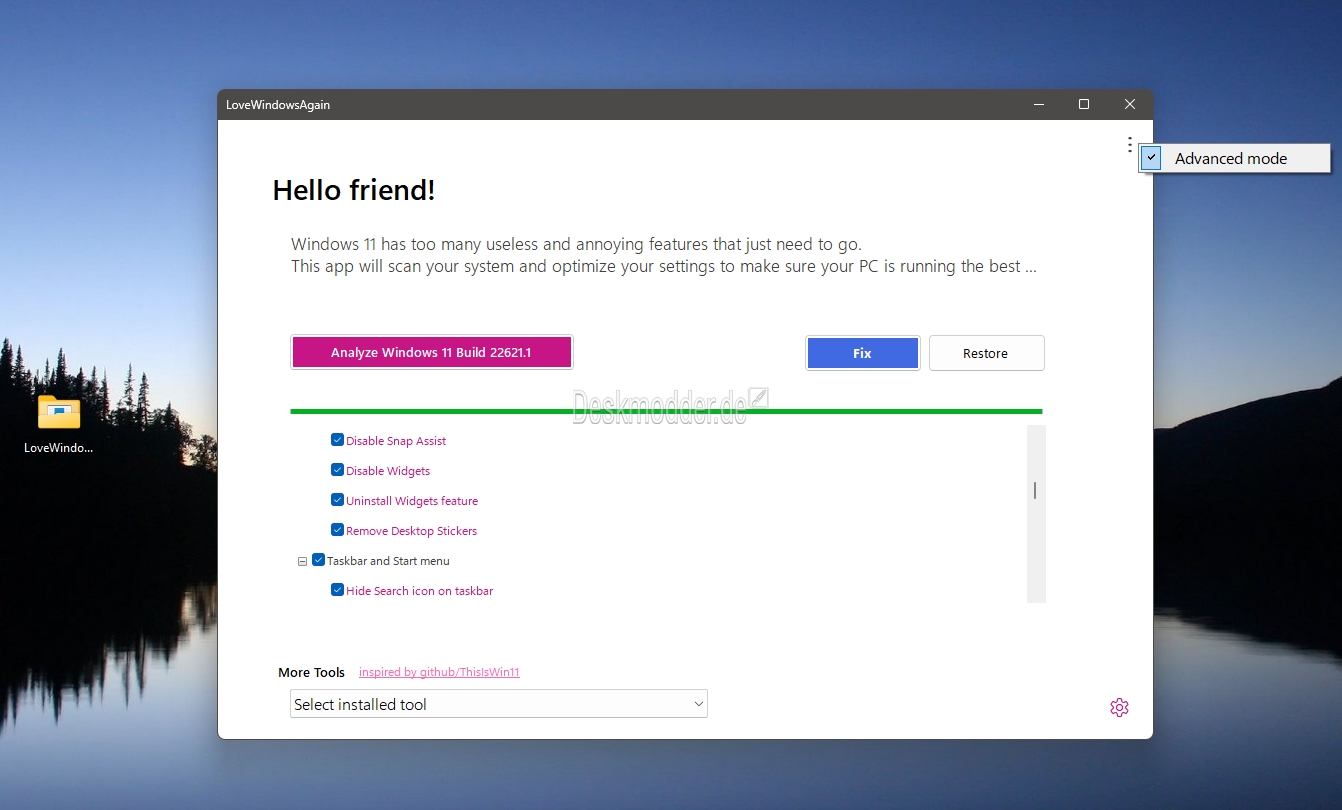Open the LoveWindowsAgain desktop folder

[x=59, y=424]
